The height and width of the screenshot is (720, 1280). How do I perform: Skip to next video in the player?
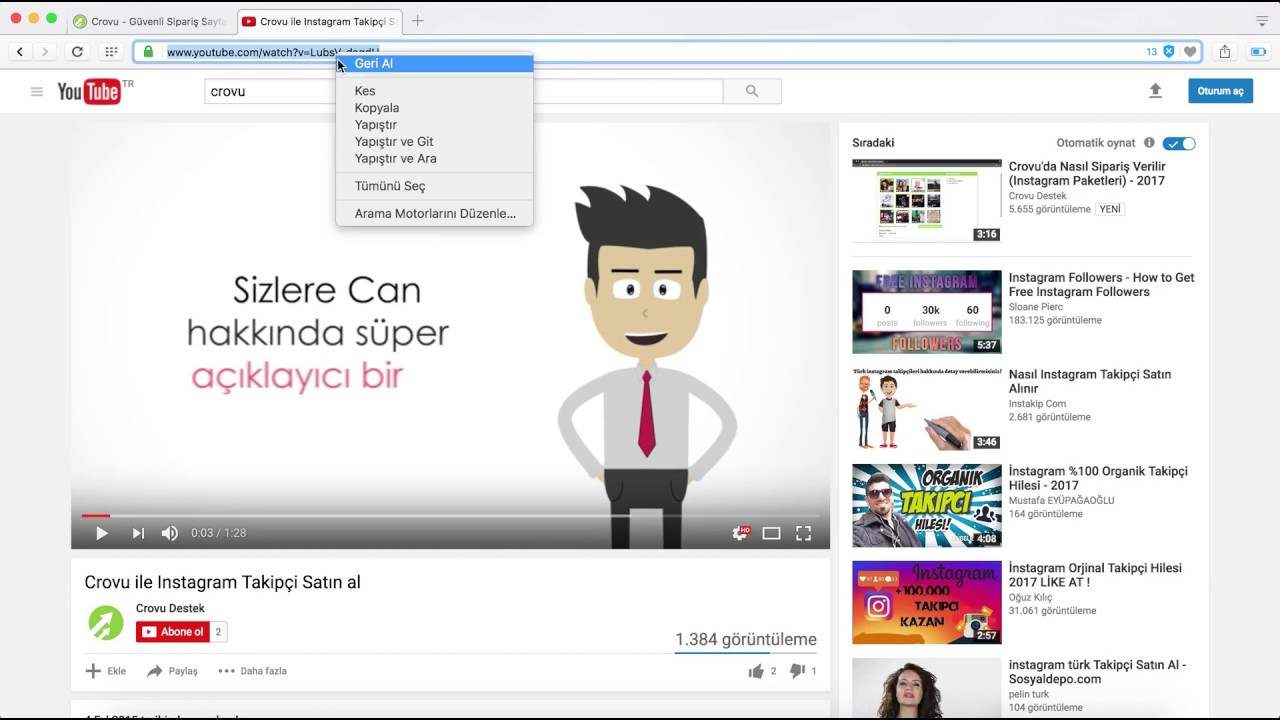tap(138, 533)
